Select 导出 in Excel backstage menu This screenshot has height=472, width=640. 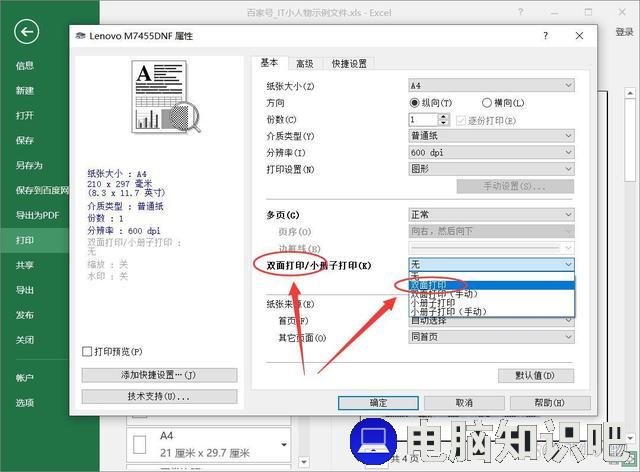click(x=25, y=290)
